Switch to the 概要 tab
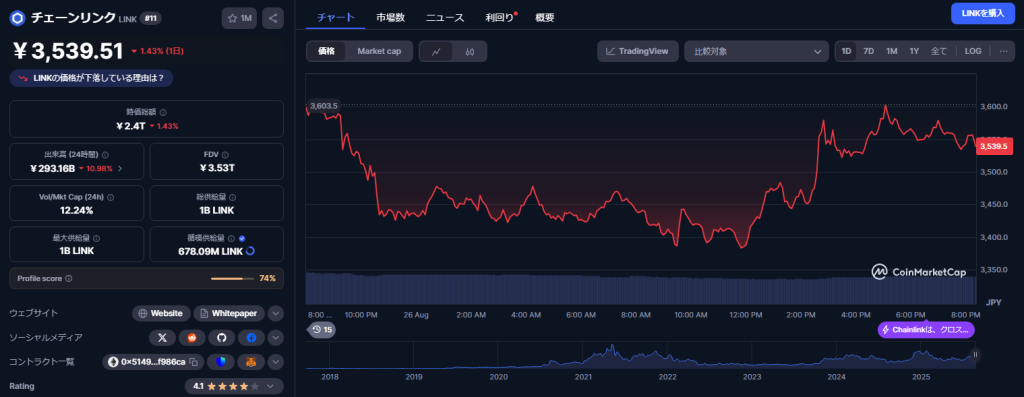Viewport: 1024px width, 397px height. (545, 18)
